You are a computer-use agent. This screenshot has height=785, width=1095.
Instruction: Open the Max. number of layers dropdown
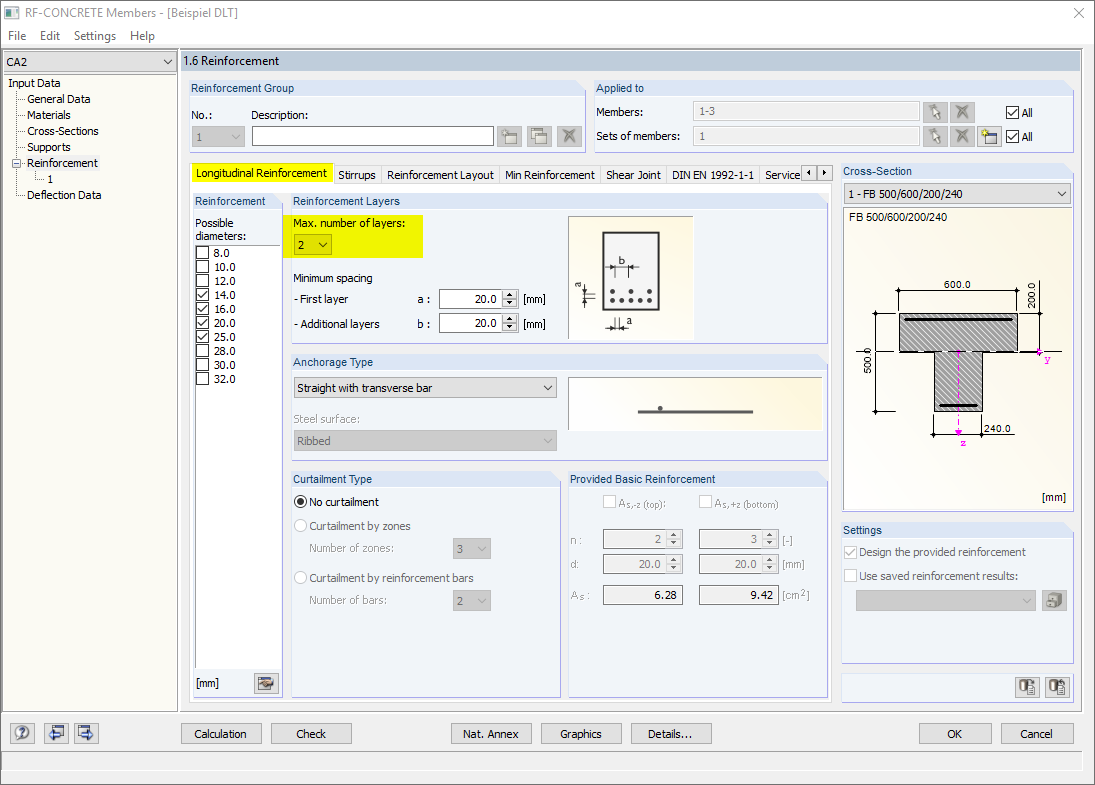coord(312,245)
